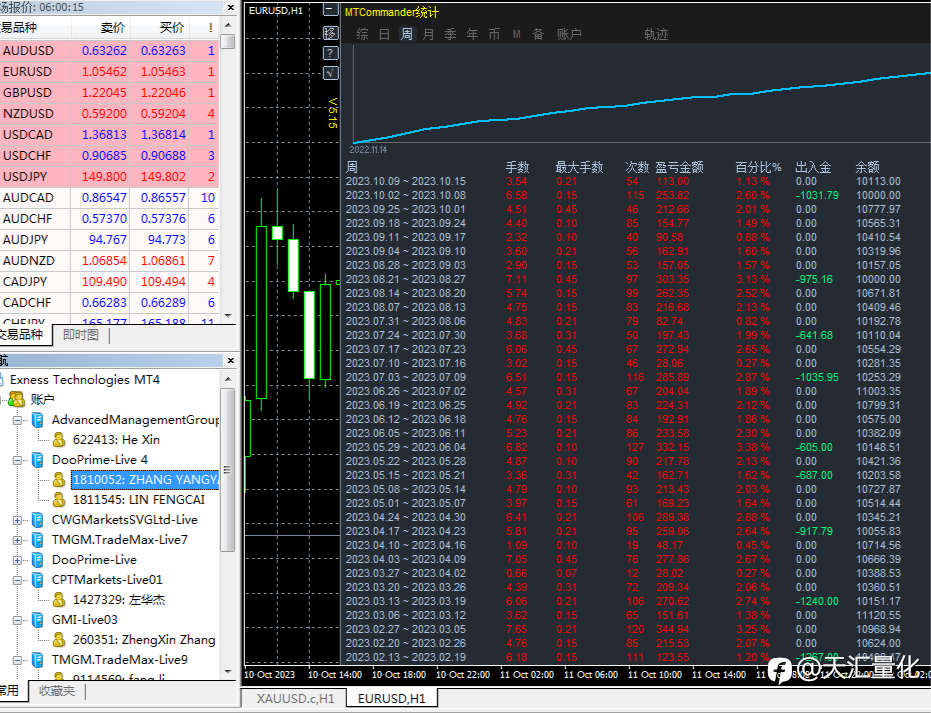
Task: Switch to the 综 summary statistics tab
Action: click(x=362, y=34)
